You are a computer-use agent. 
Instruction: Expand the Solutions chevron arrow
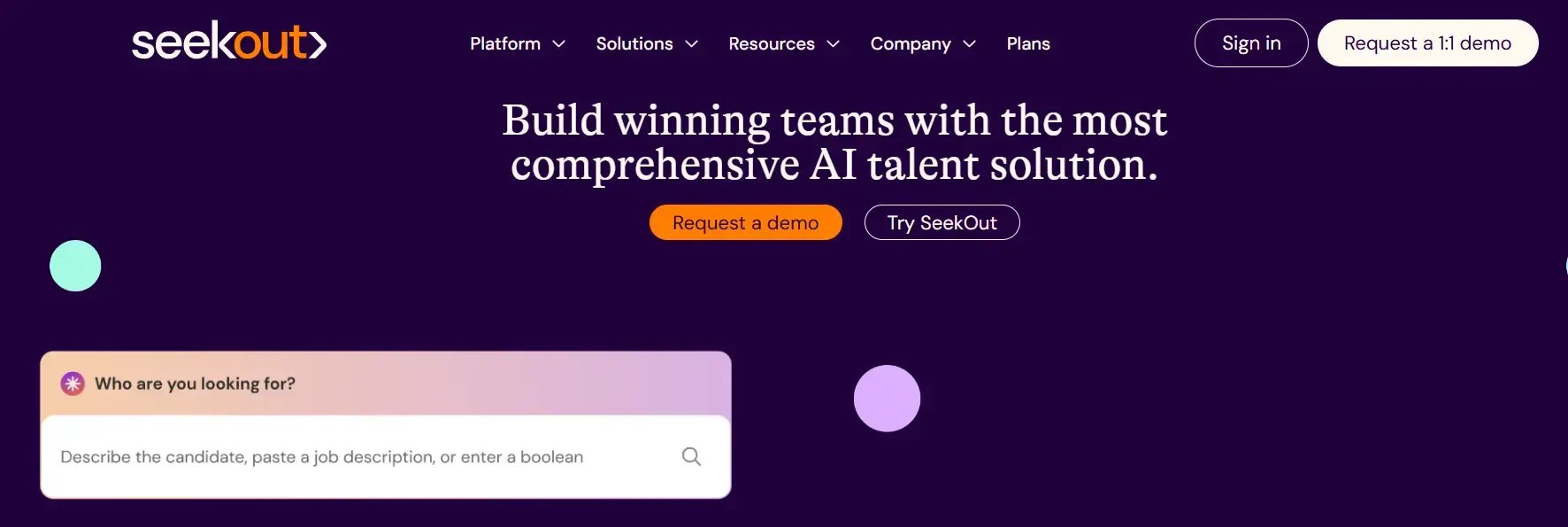pos(691,43)
